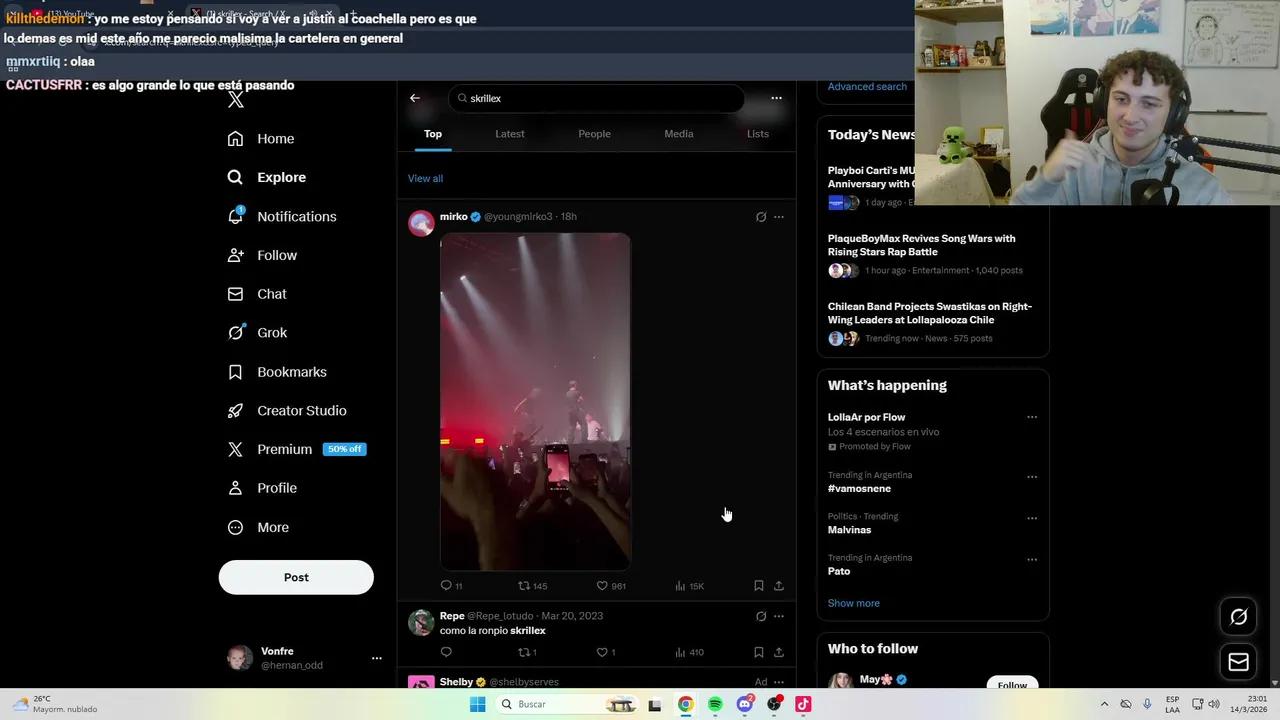Open options for LollaAr por Flow trend
The image size is (1280, 720).
point(1032,417)
